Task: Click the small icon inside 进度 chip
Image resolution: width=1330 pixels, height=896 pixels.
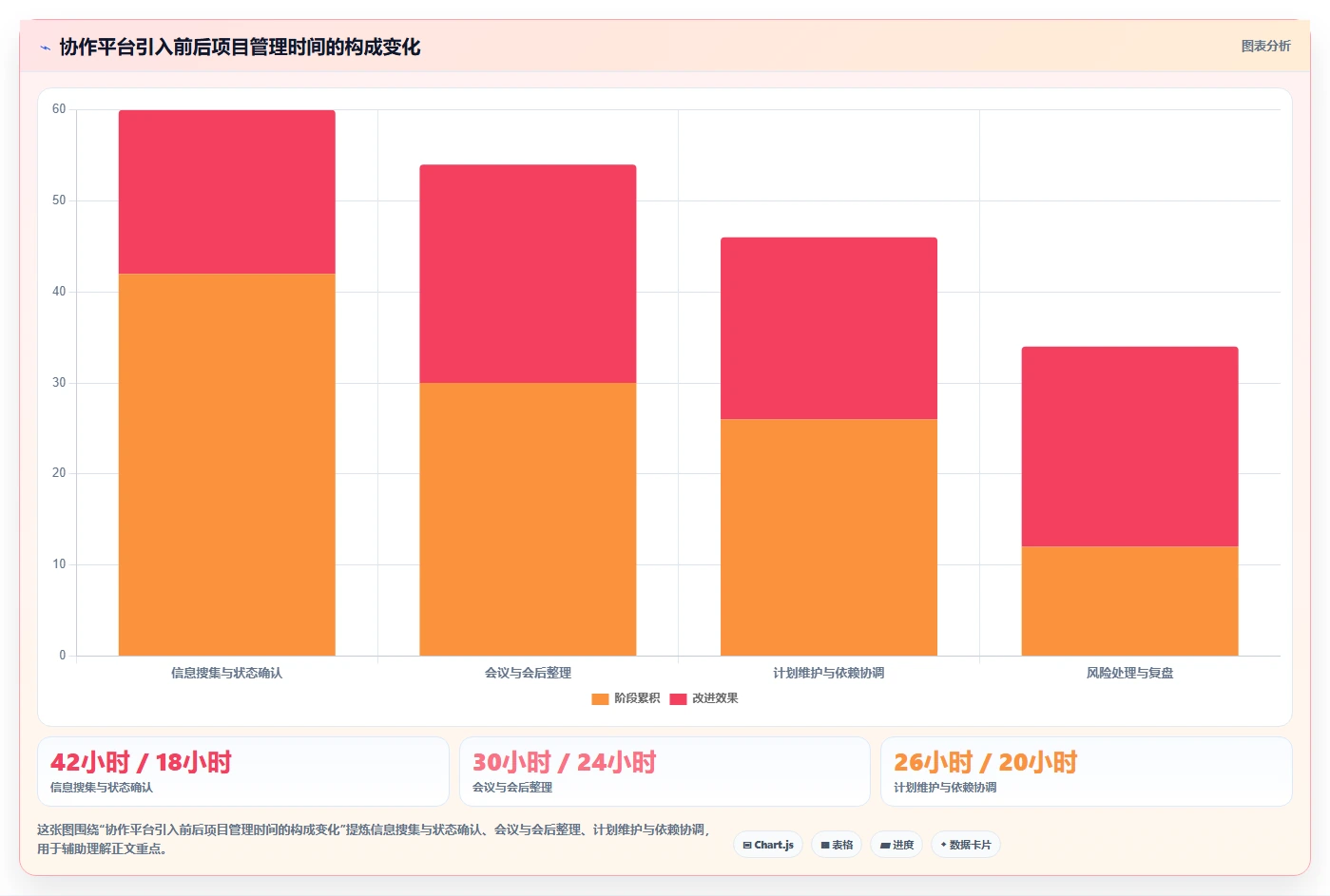Action: 885,845
